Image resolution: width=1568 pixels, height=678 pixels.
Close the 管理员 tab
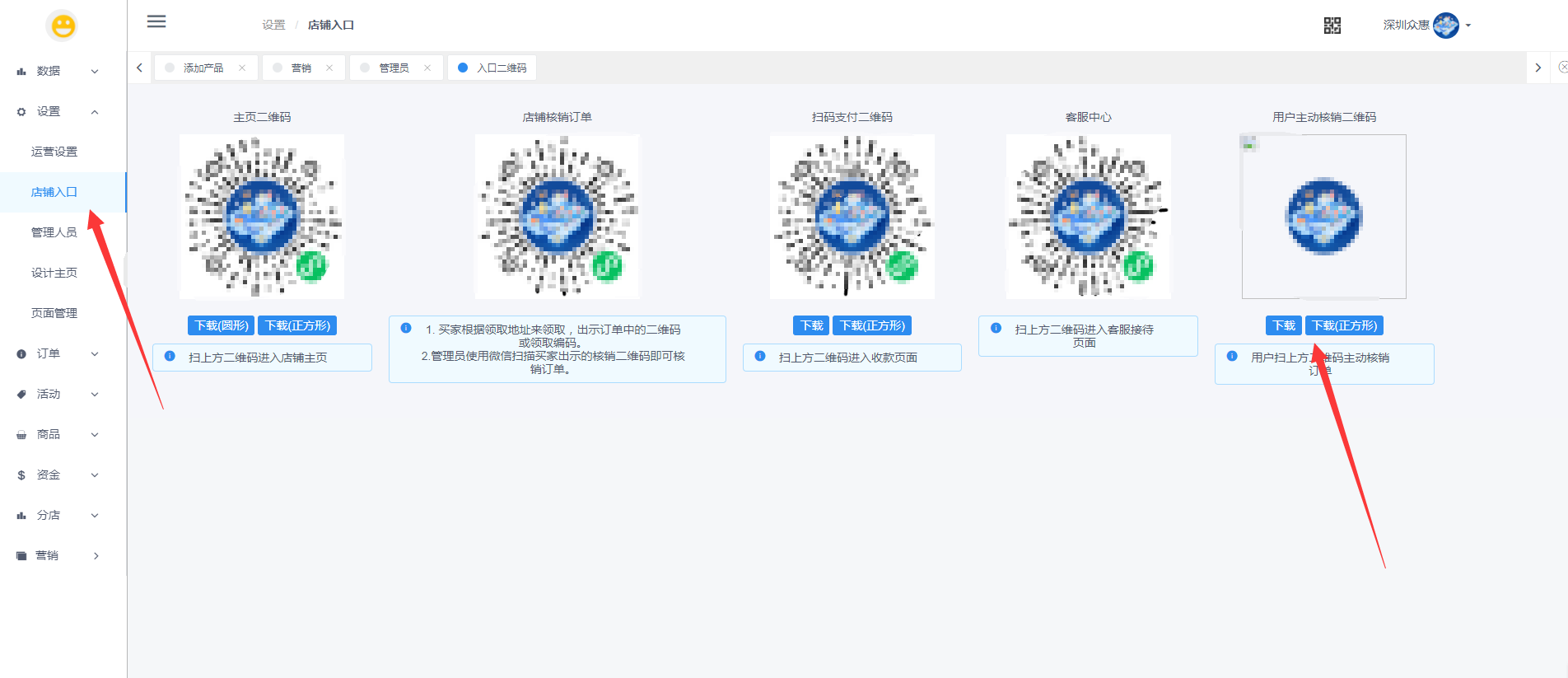427,68
